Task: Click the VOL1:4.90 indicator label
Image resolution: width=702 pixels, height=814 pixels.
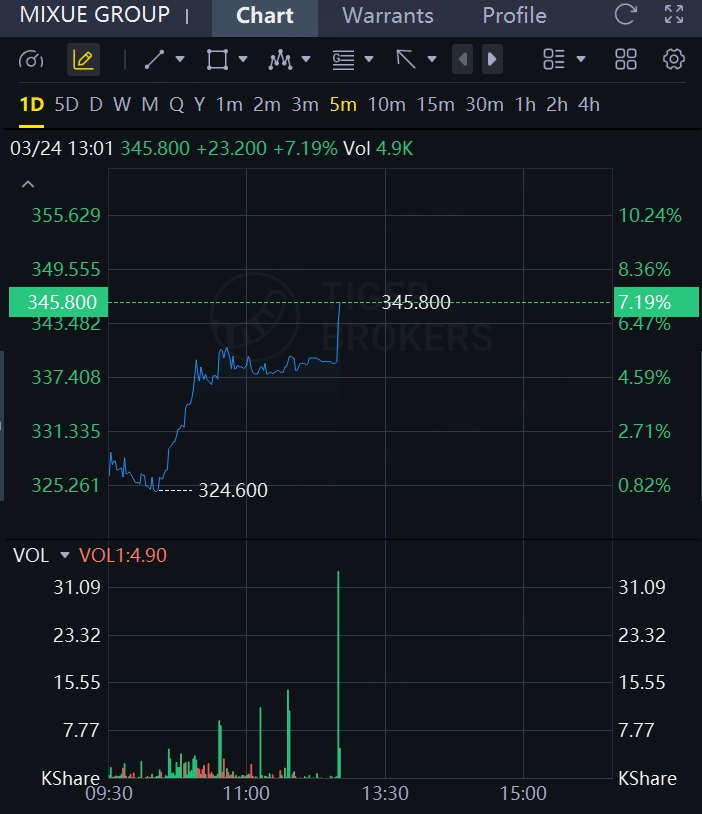Action: coord(123,555)
